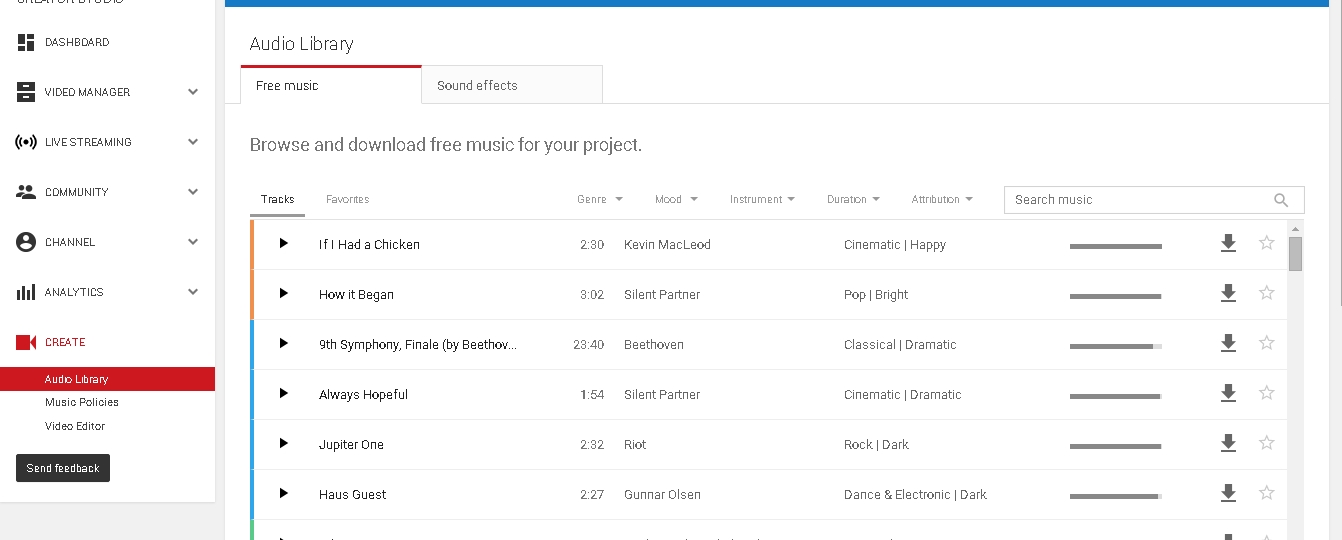Click the track list scrollbar thumb
This screenshot has height=540, width=1342.
(x=1295, y=254)
